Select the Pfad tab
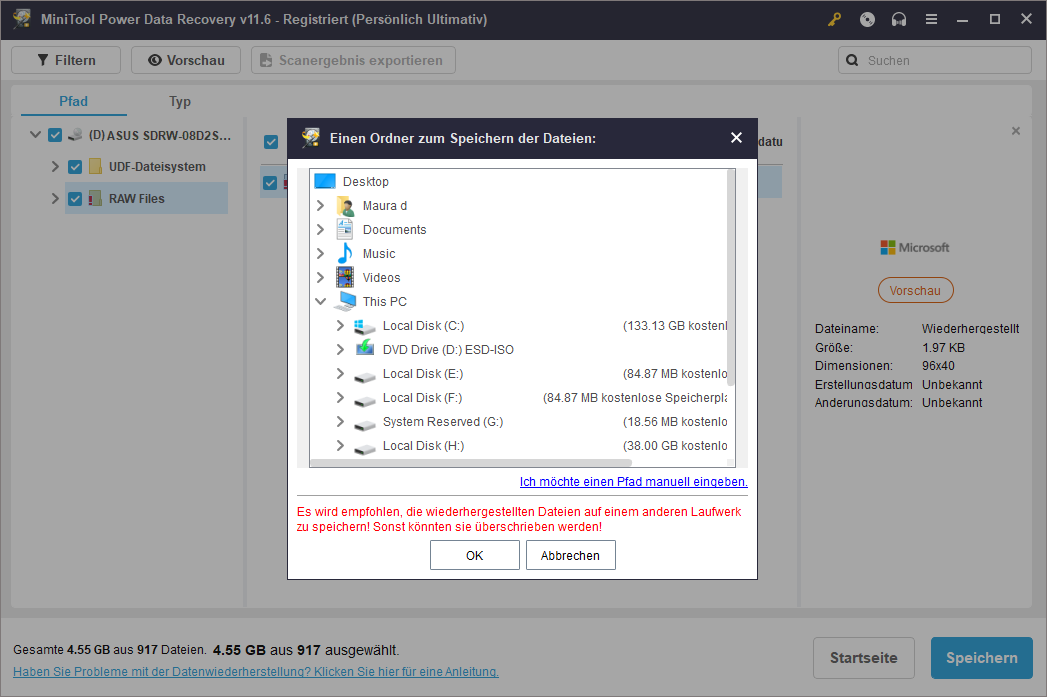Image resolution: width=1047 pixels, height=697 pixels. tap(73, 101)
